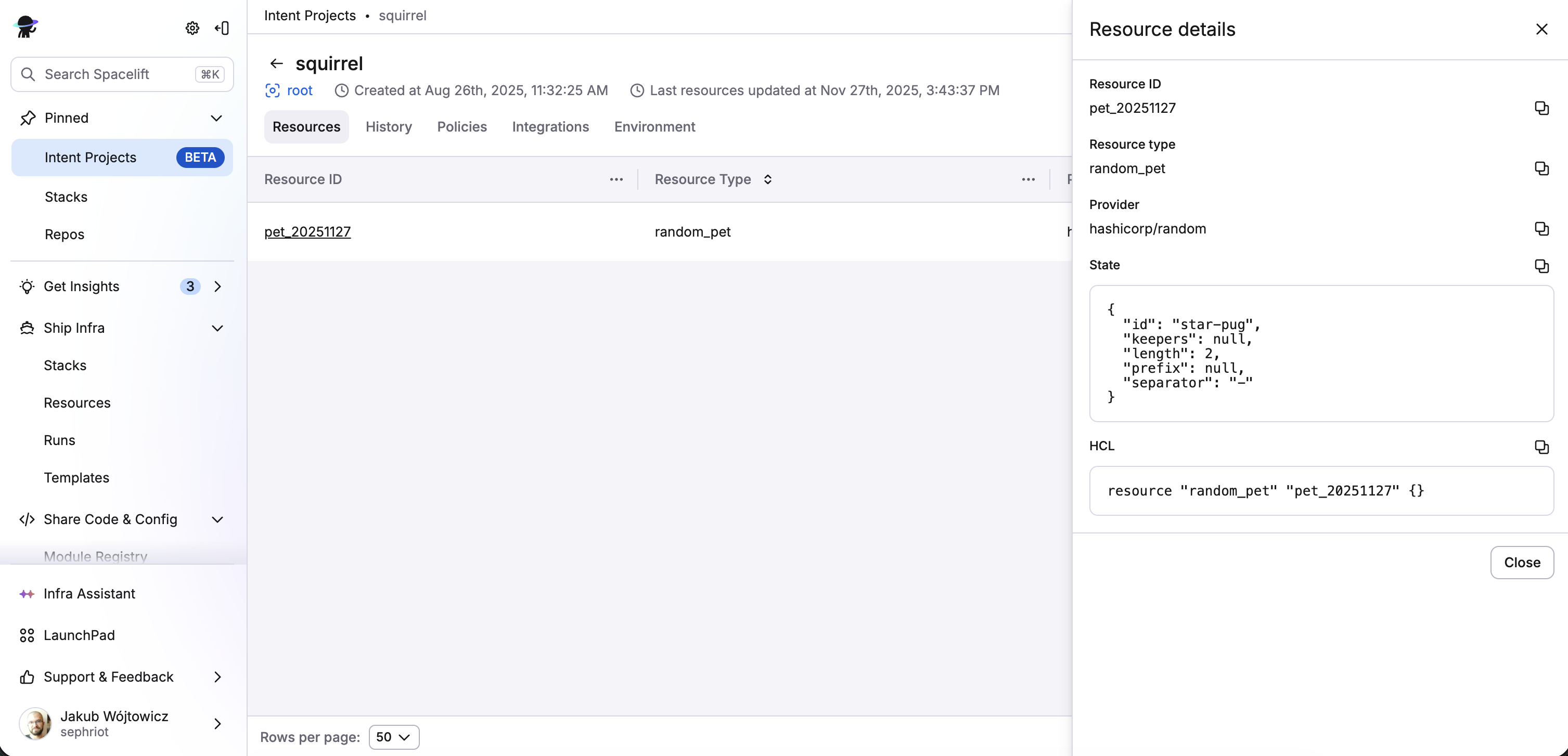Open the pet_20251127 resource link
Viewport: 1568px width, 756px height.
click(307, 232)
